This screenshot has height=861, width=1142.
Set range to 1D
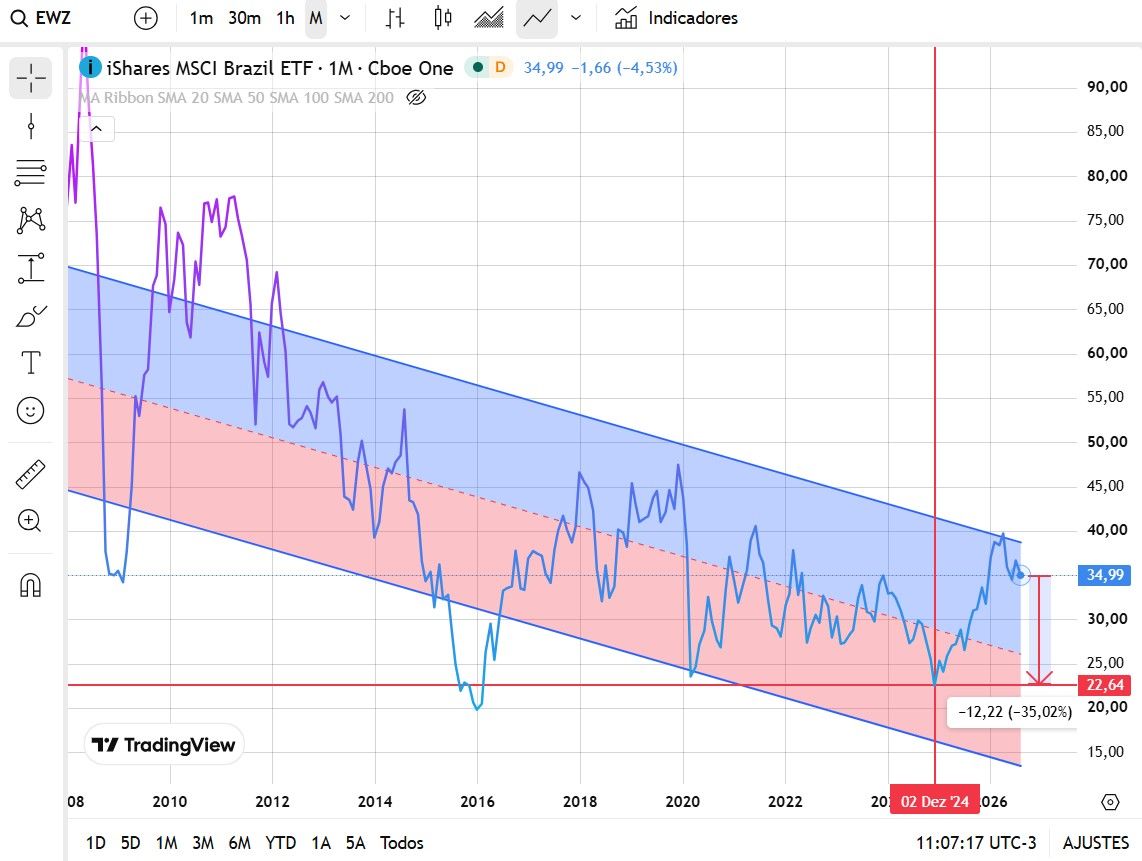(95, 843)
